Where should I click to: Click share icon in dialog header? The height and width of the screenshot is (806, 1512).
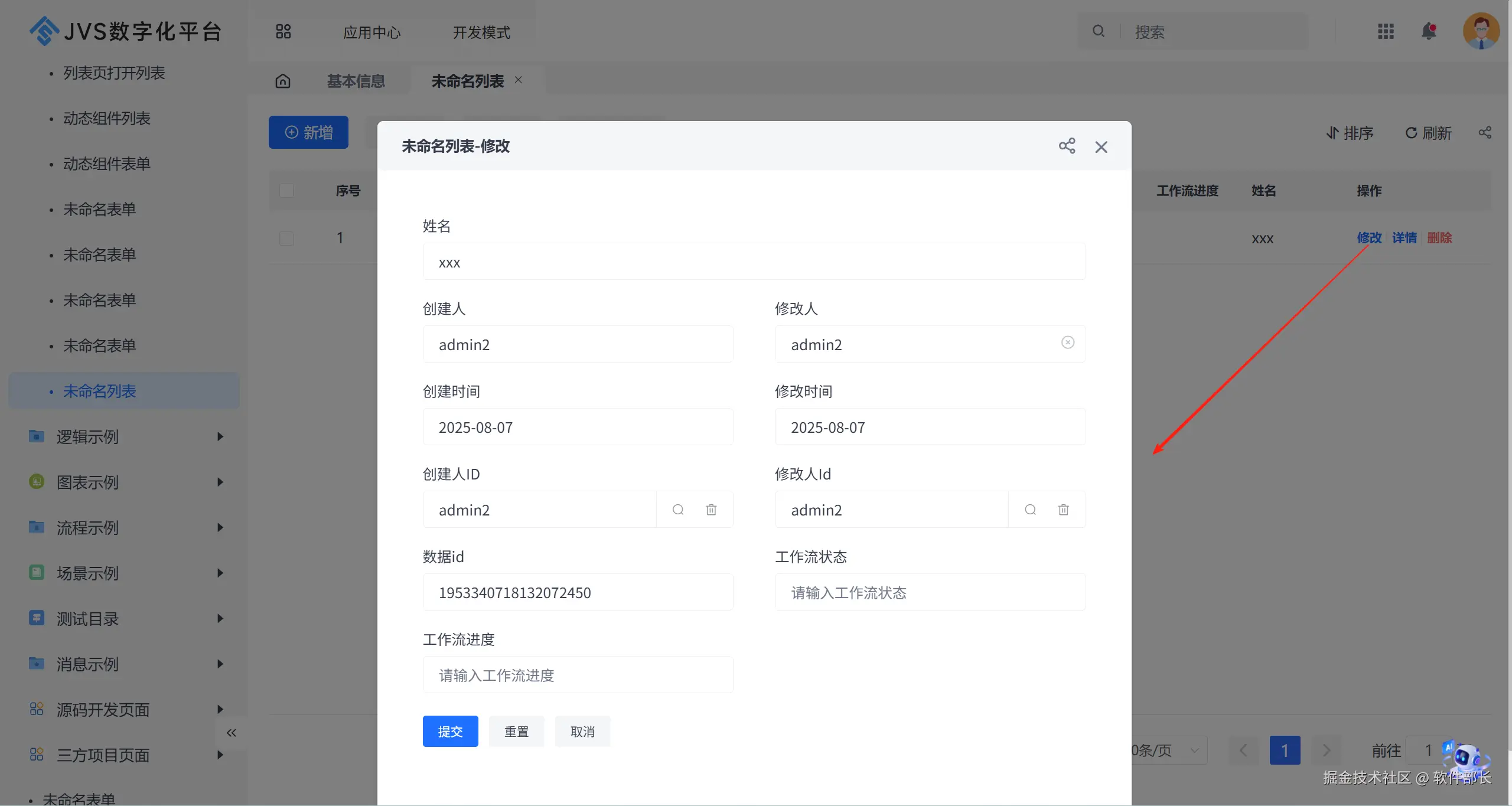(1067, 146)
